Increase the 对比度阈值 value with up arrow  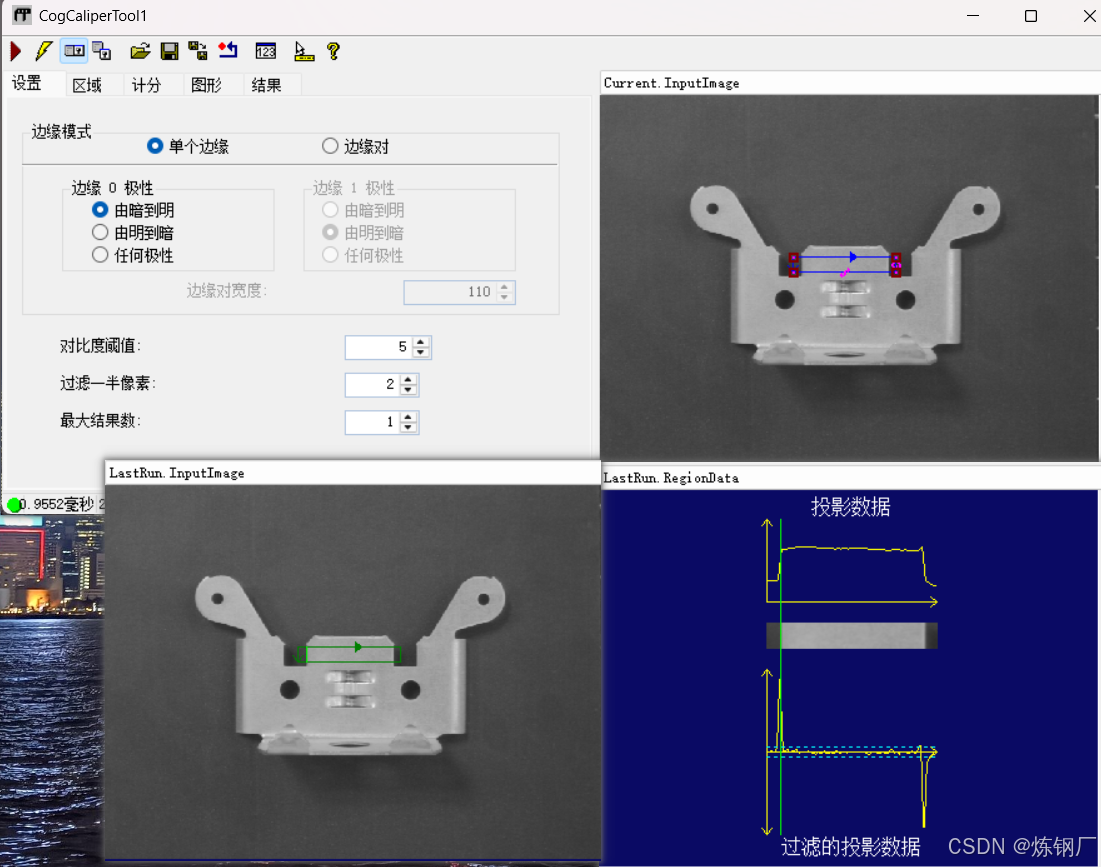(421, 342)
